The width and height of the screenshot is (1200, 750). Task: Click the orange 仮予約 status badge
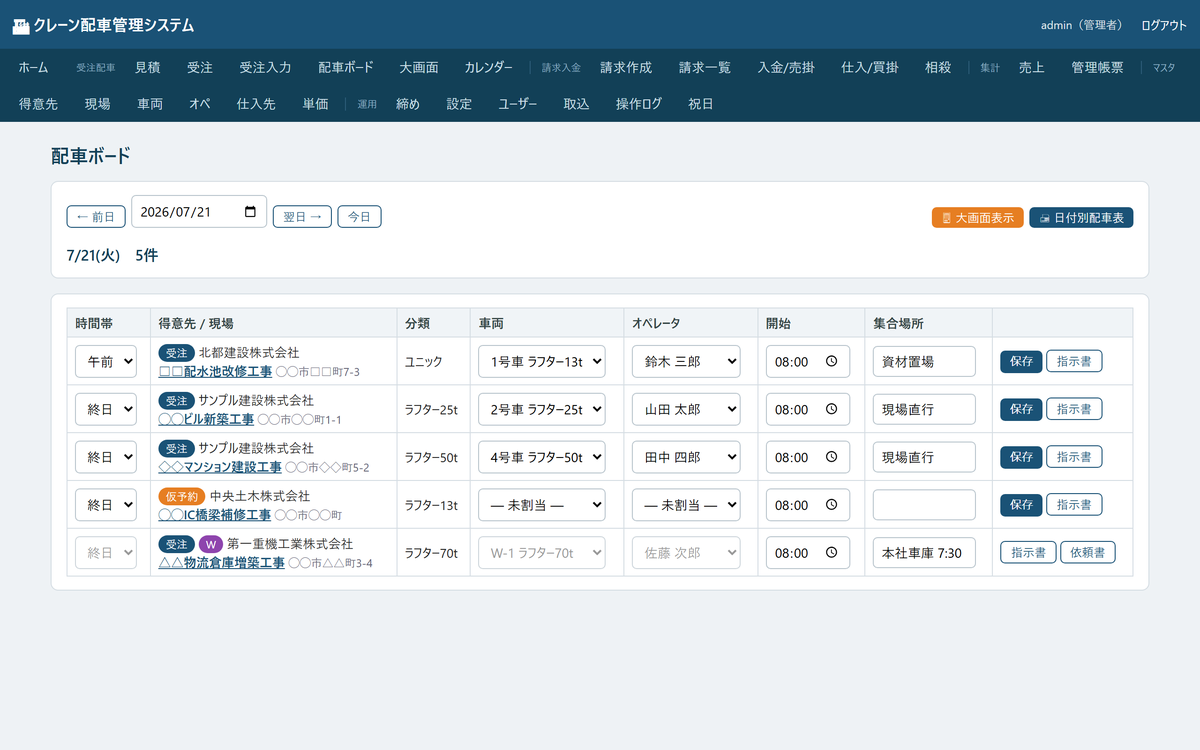pyautogui.click(x=182, y=496)
